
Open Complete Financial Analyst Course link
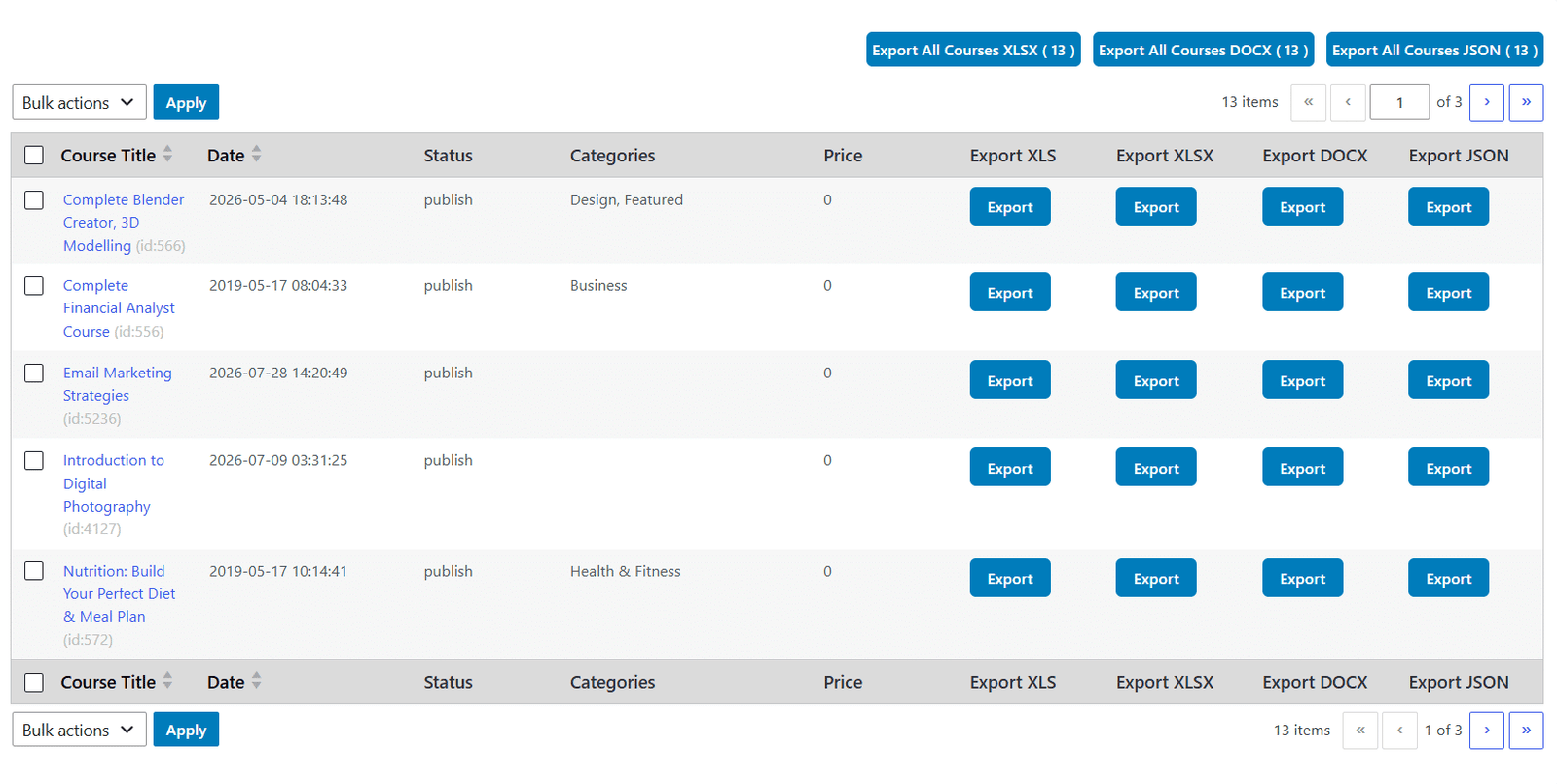pyautogui.click(x=119, y=308)
